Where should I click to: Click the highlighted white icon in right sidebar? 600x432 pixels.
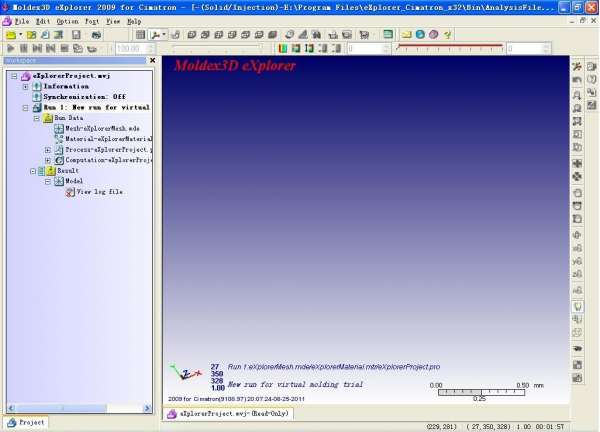click(577, 306)
